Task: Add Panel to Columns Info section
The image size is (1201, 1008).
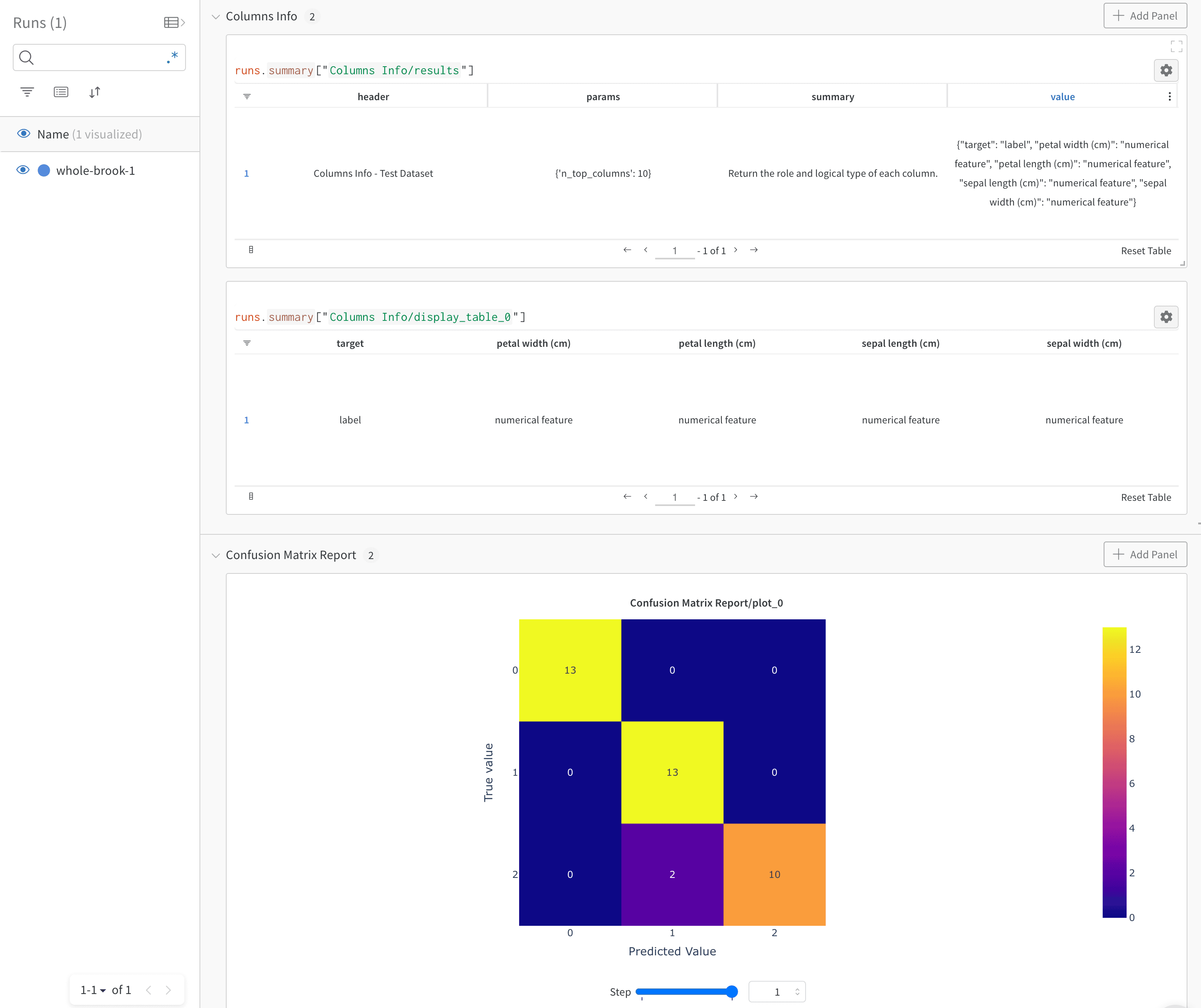Action: (x=1145, y=16)
